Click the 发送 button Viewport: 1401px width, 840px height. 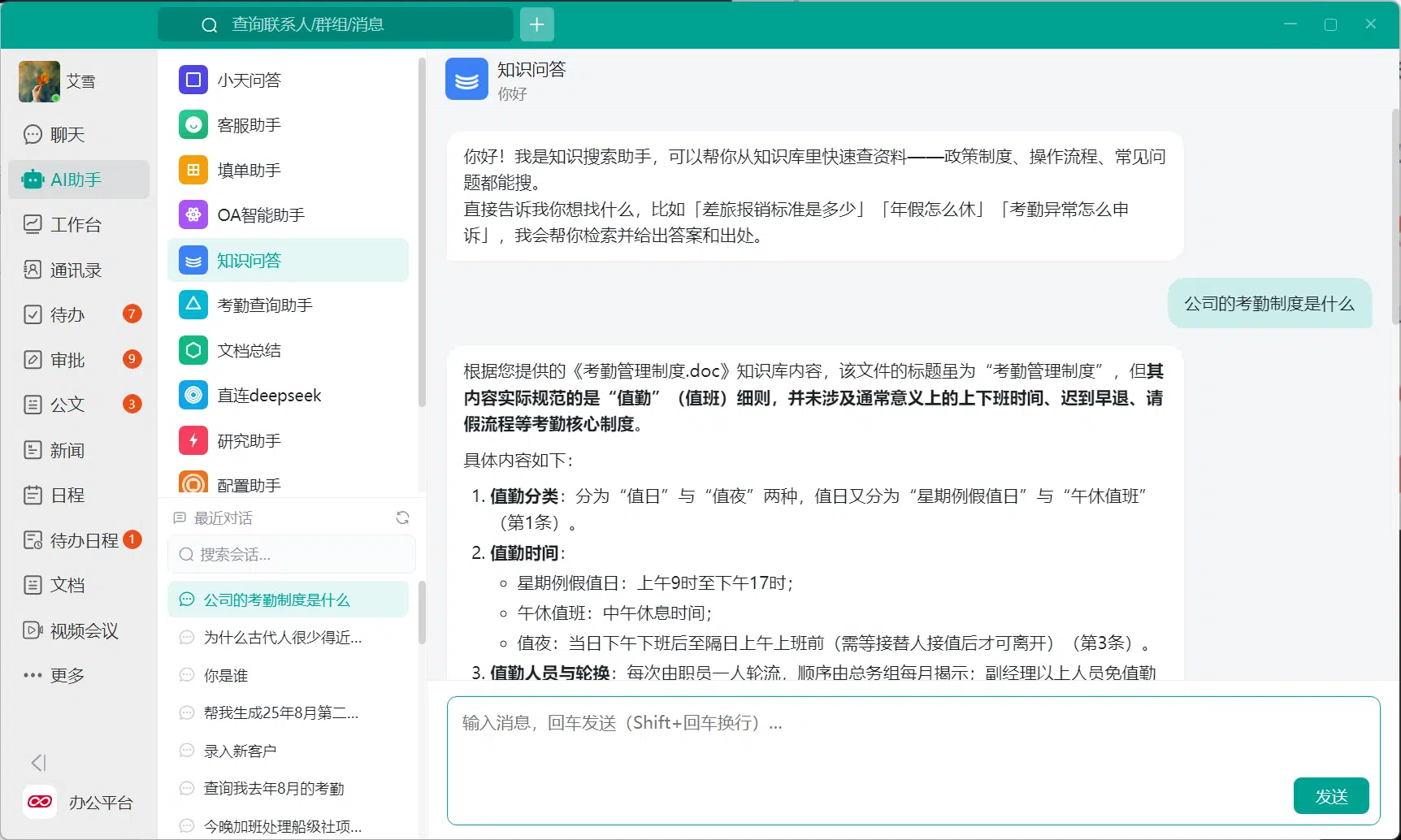point(1331,796)
